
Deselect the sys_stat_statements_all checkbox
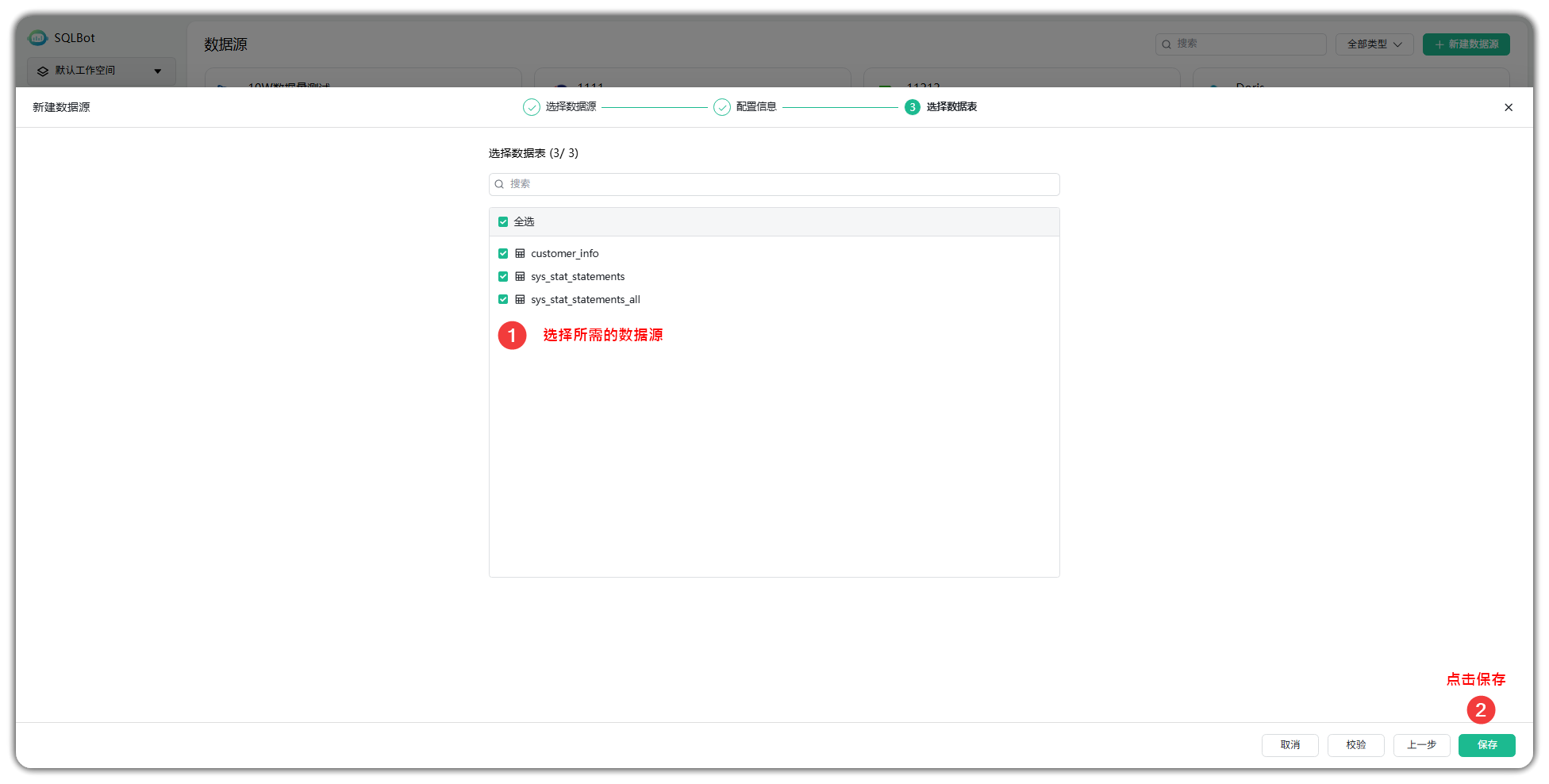tap(503, 300)
